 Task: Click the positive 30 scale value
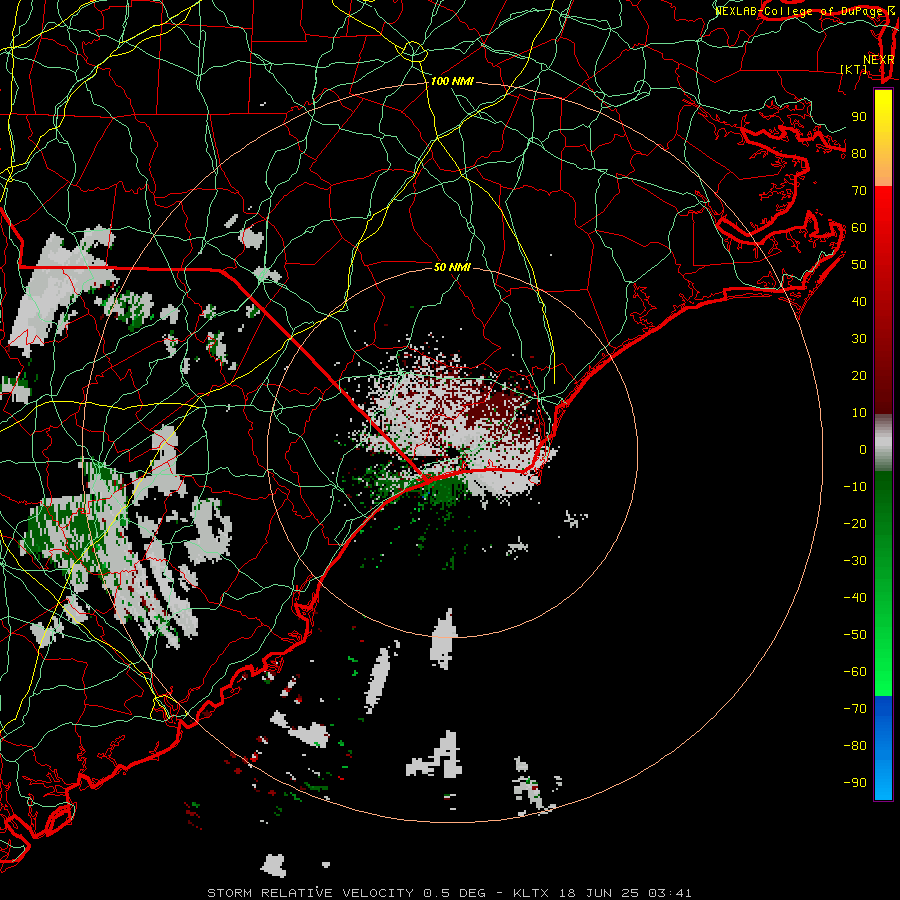coord(859,339)
